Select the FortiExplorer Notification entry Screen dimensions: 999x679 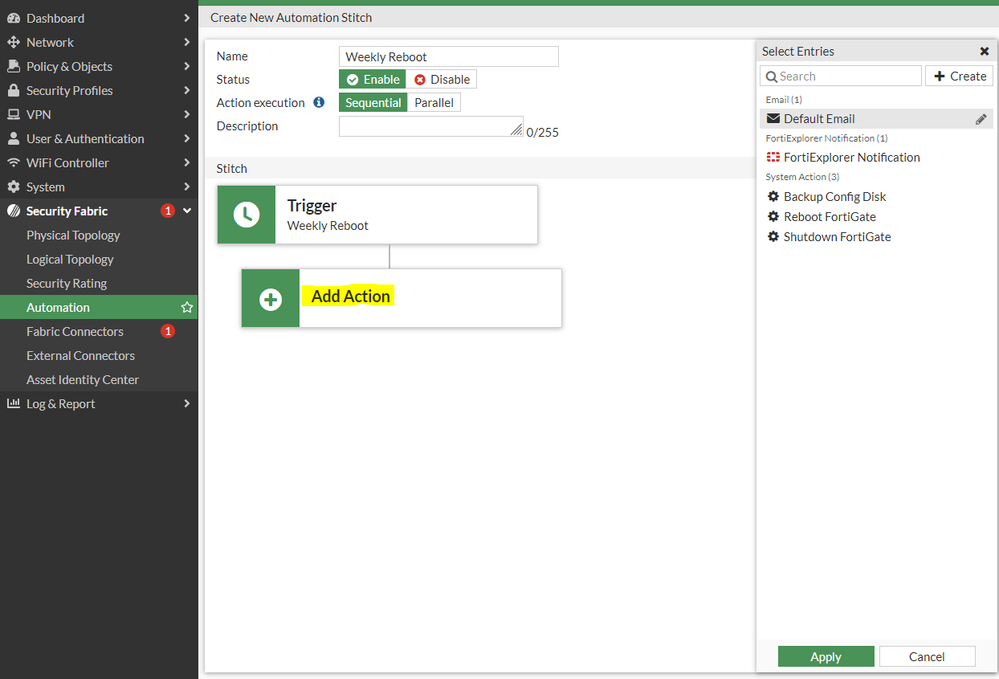(x=876, y=157)
